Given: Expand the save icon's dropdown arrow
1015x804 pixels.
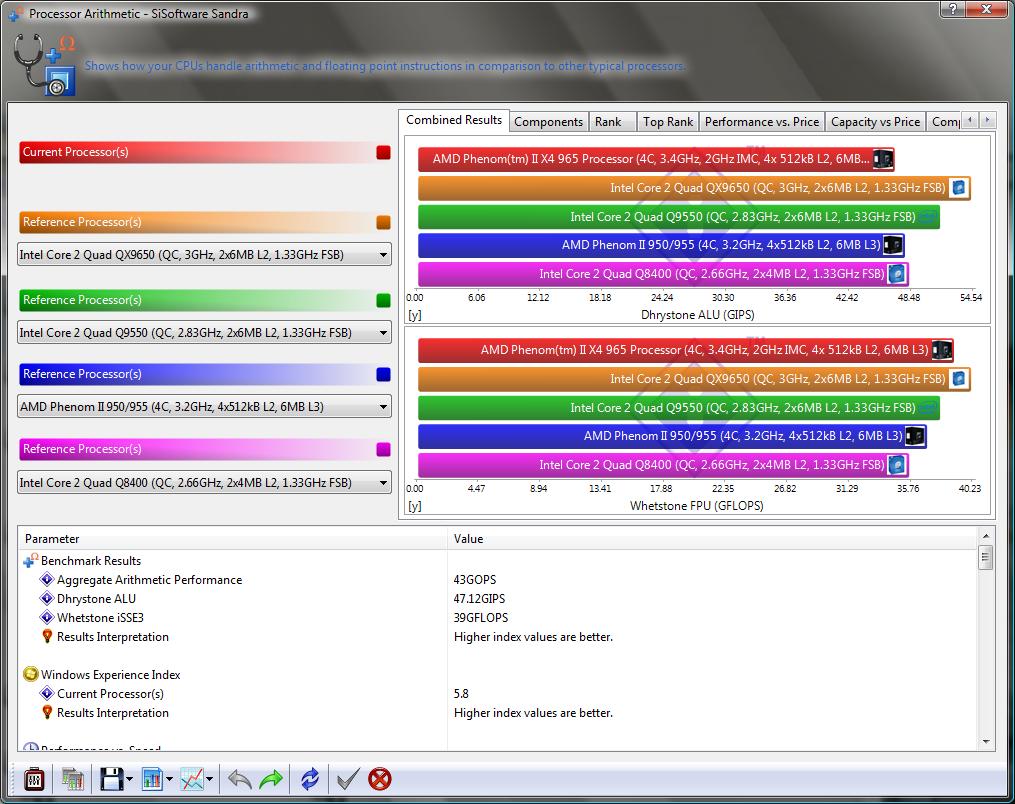Looking at the screenshot, I should pos(129,779).
